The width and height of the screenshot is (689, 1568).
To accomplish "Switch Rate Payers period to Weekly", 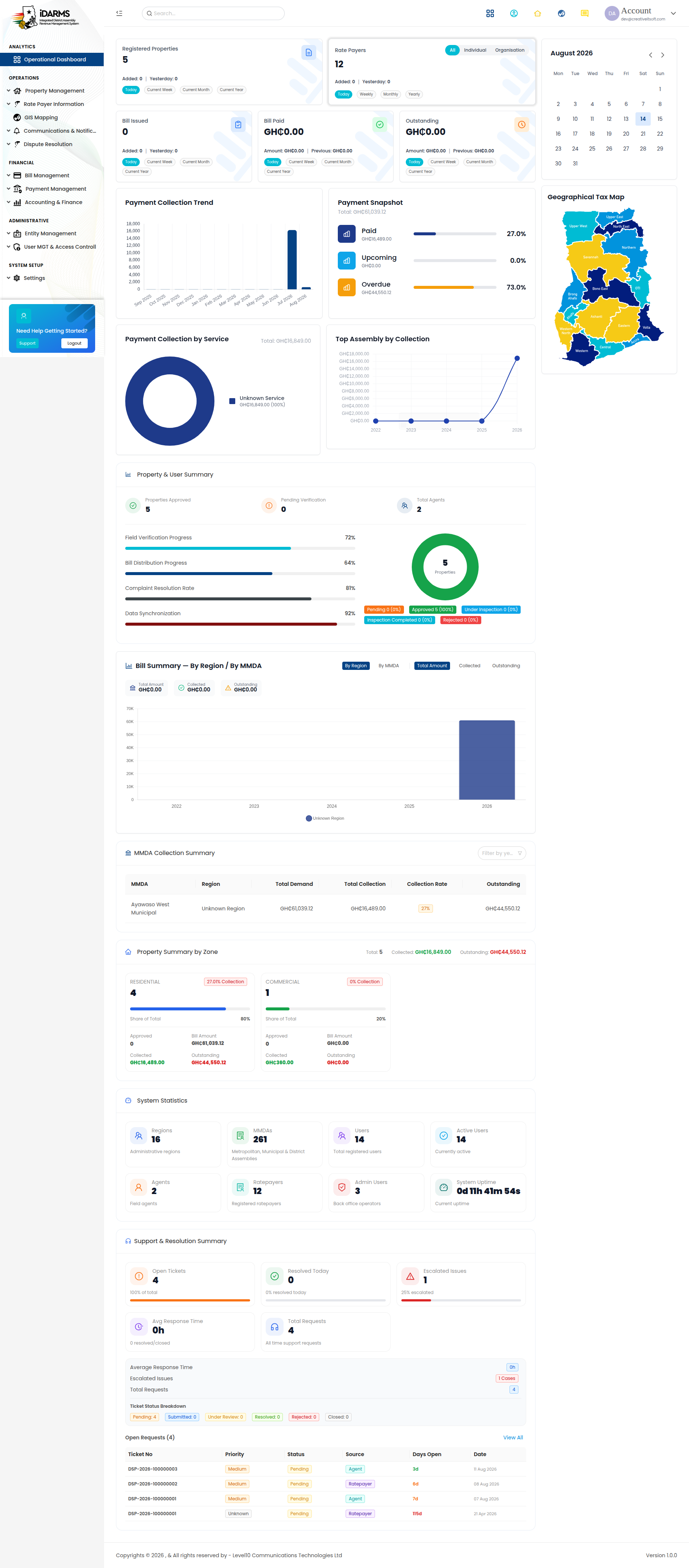I will 366,94.
